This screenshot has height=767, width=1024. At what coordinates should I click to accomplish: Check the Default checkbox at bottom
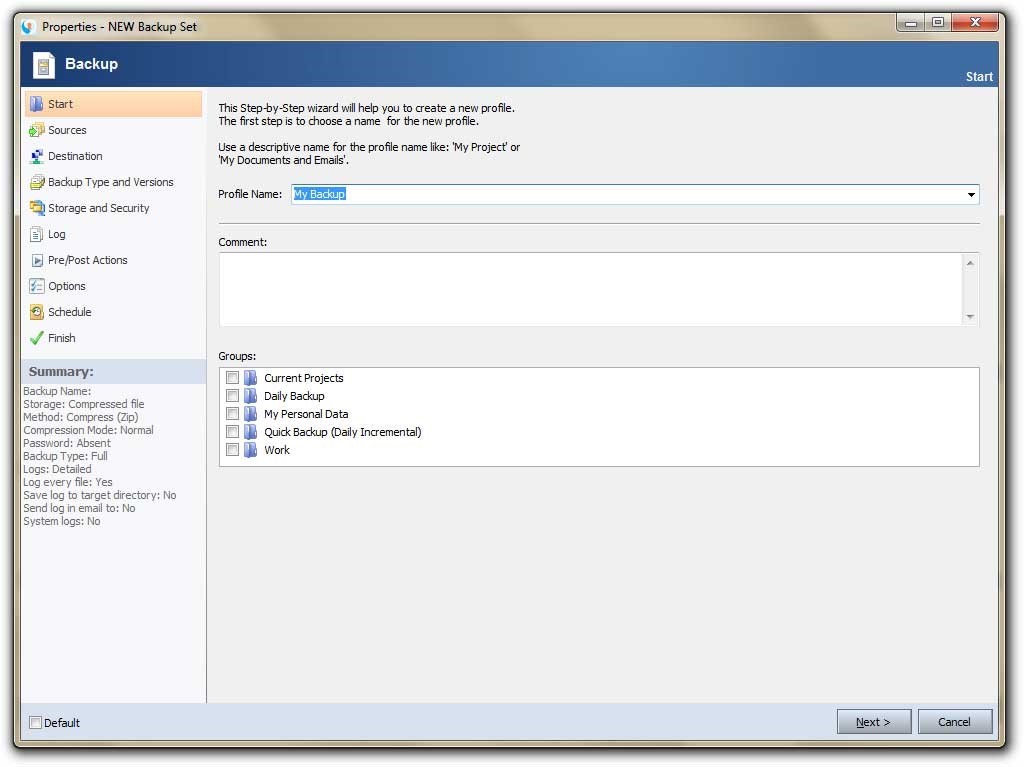click(x=36, y=723)
